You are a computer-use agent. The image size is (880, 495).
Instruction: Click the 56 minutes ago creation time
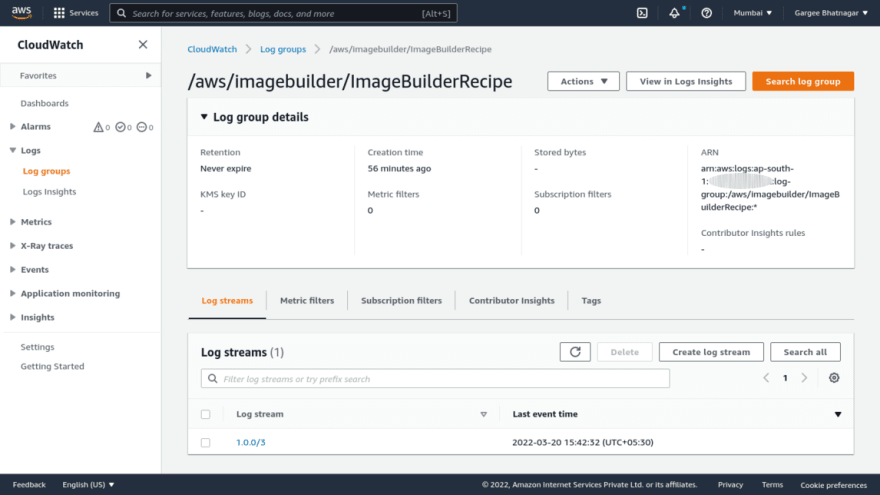[399, 168]
